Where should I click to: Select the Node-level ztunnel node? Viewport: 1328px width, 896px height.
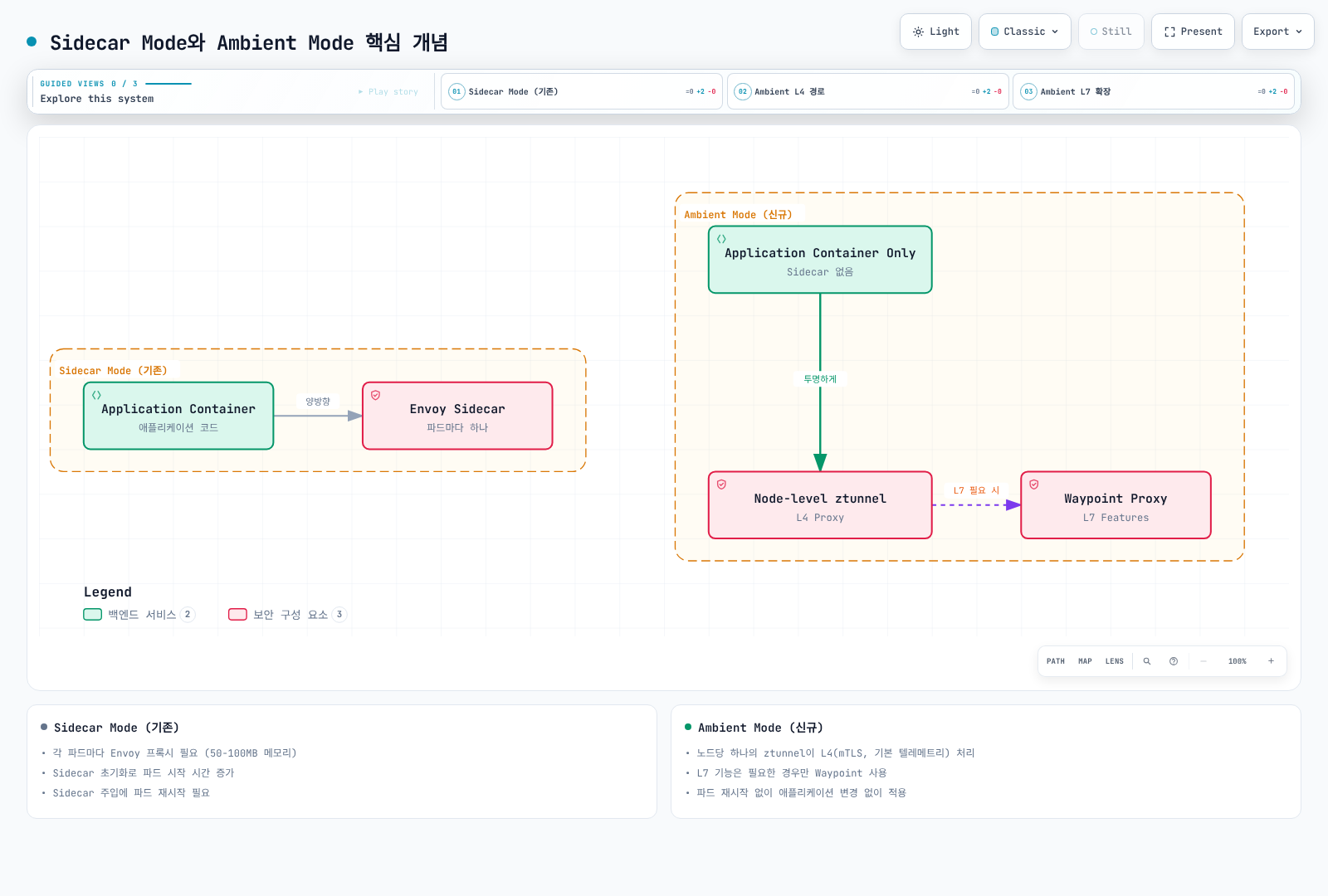point(820,505)
